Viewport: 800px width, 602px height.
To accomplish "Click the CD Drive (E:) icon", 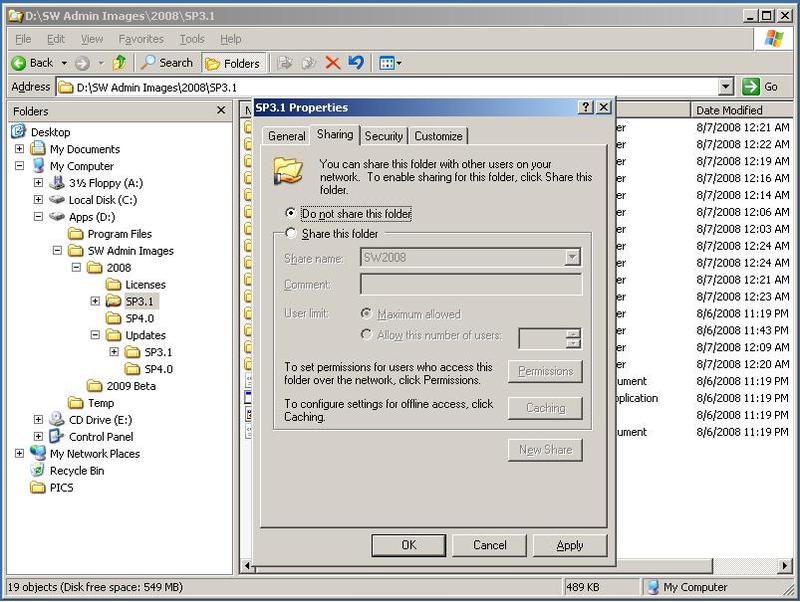I will (x=56, y=419).
